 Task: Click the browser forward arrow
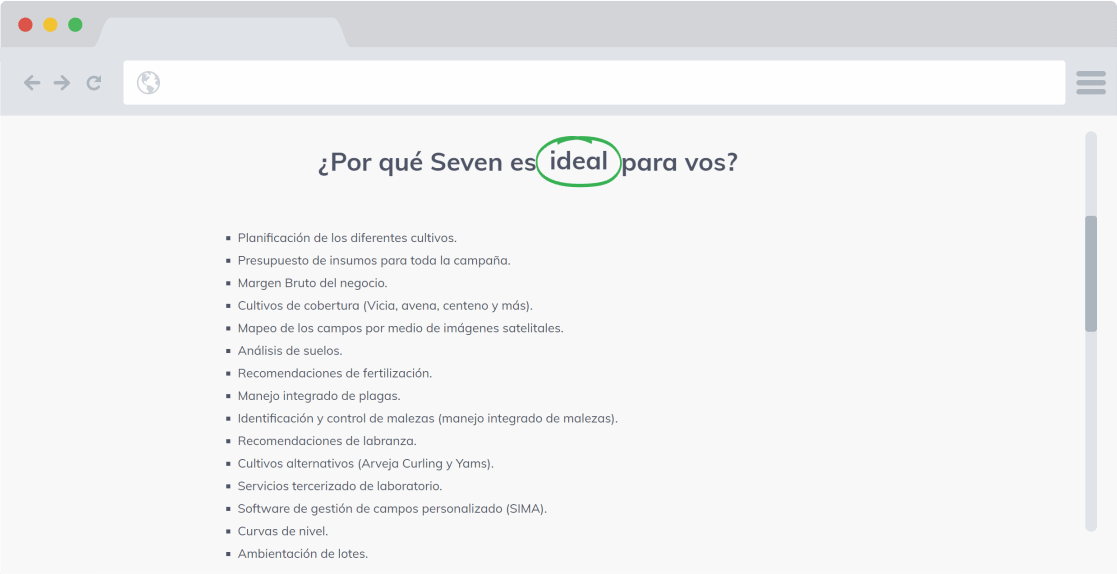(x=62, y=83)
